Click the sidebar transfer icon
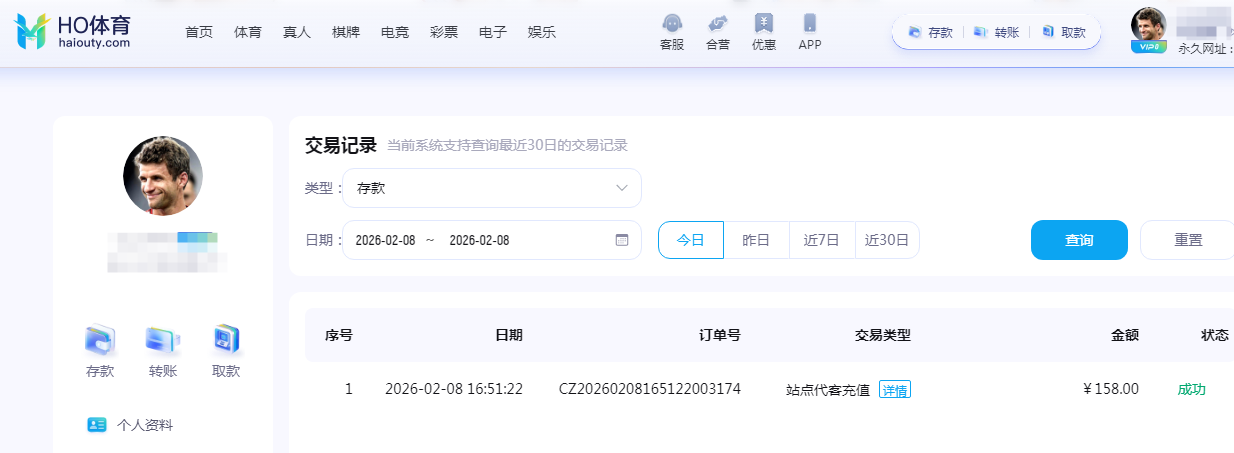The image size is (1234, 453). (163, 341)
